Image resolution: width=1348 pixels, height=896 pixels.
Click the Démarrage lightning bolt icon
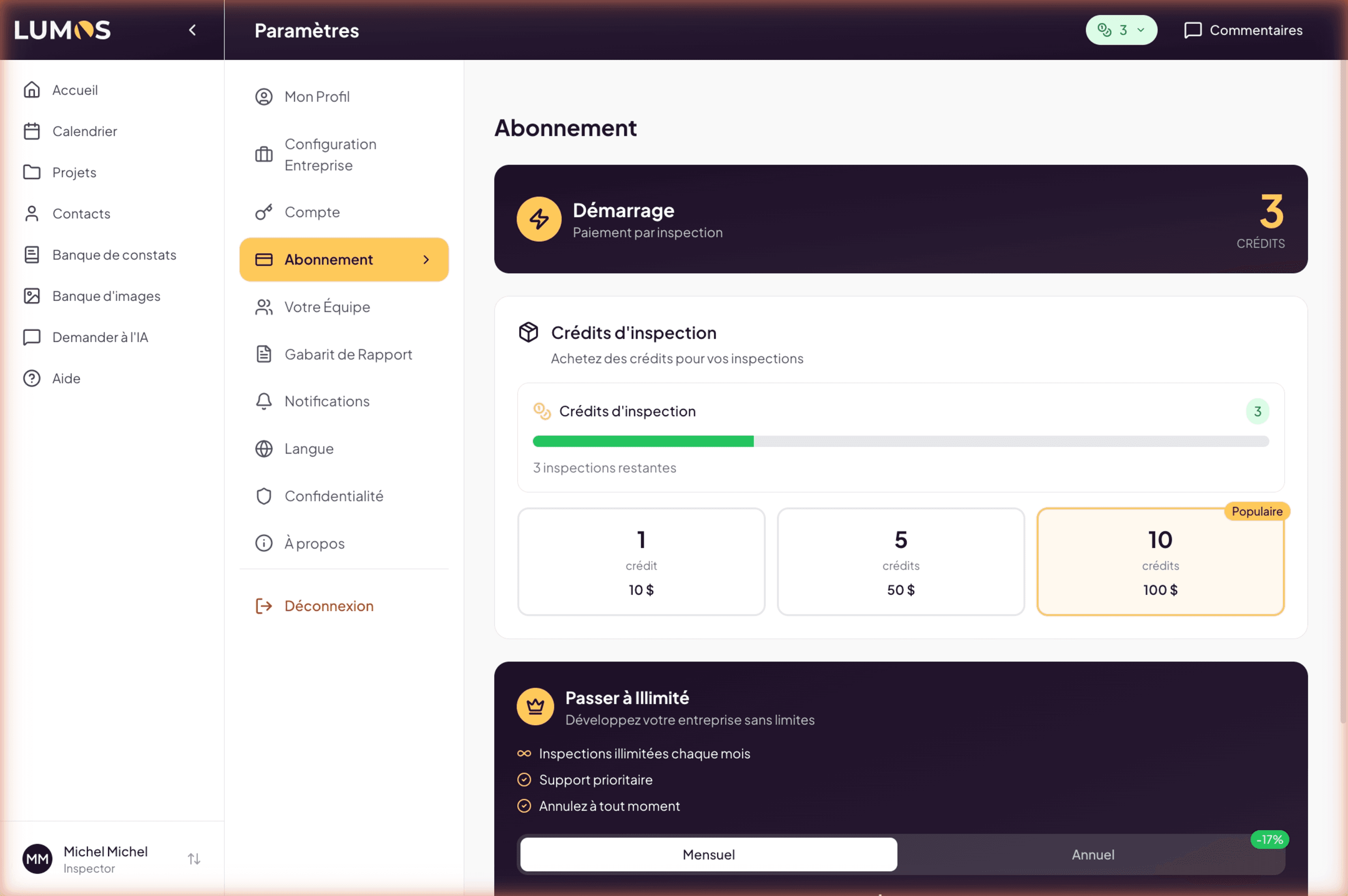click(x=539, y=219)
